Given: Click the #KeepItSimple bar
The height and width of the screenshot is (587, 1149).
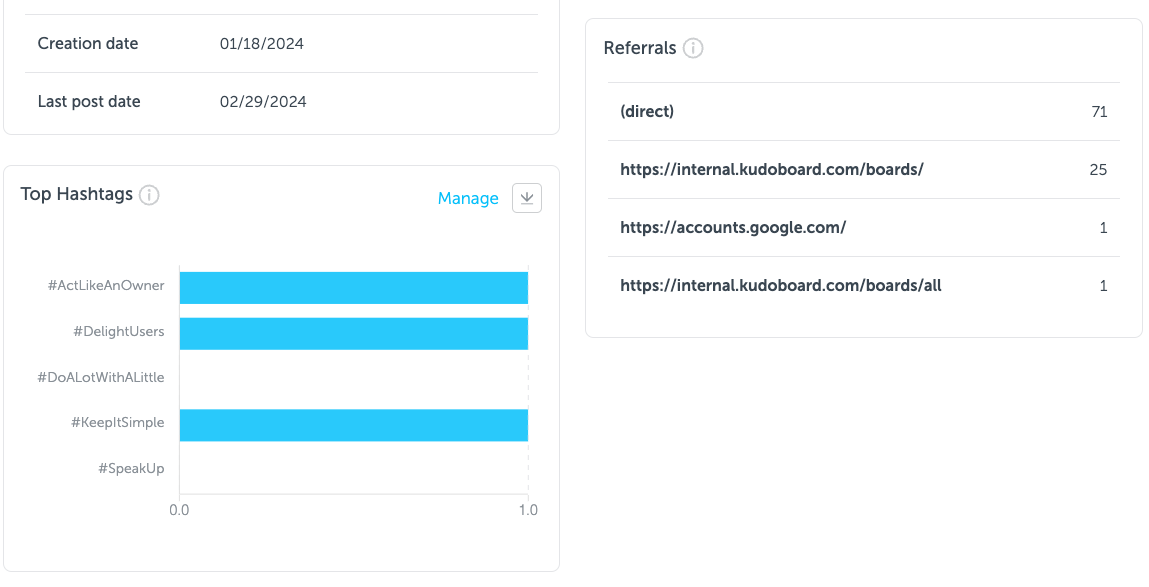Looking at the screenshot, I should [x=354, y=425].
